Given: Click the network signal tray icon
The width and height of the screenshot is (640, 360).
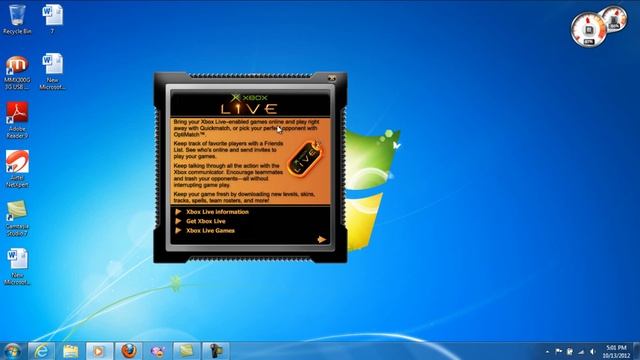Looking at the screenshot, I should pos(581,351).
